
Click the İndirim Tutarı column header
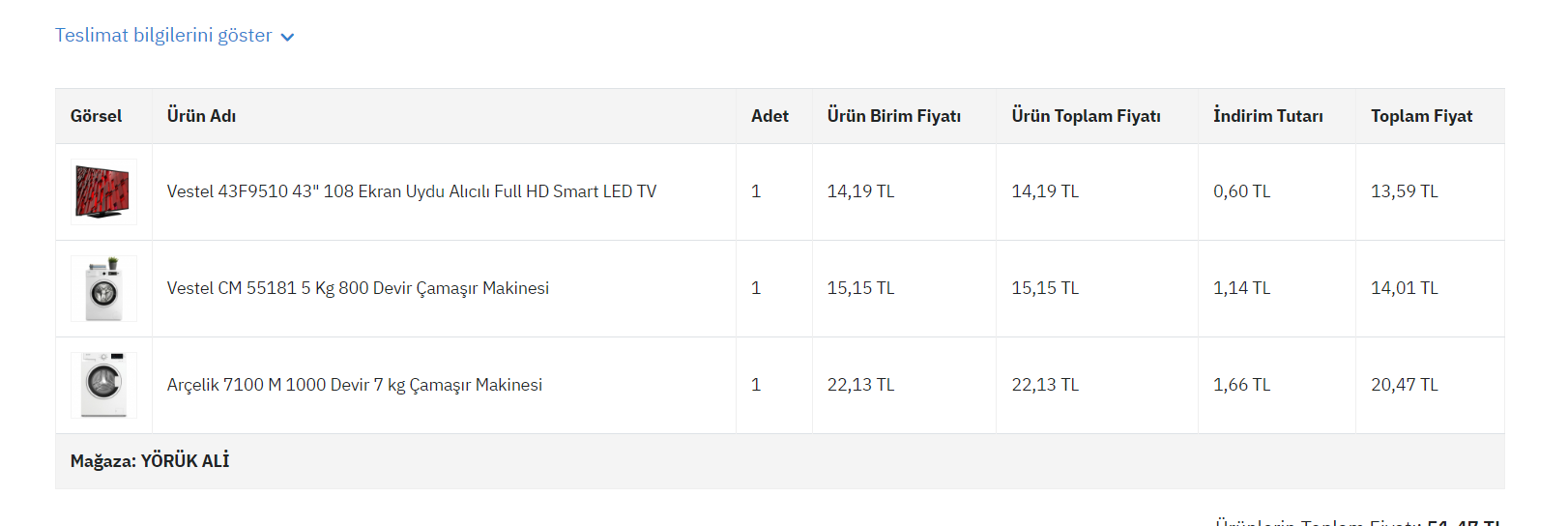(x=1267, y=116)
